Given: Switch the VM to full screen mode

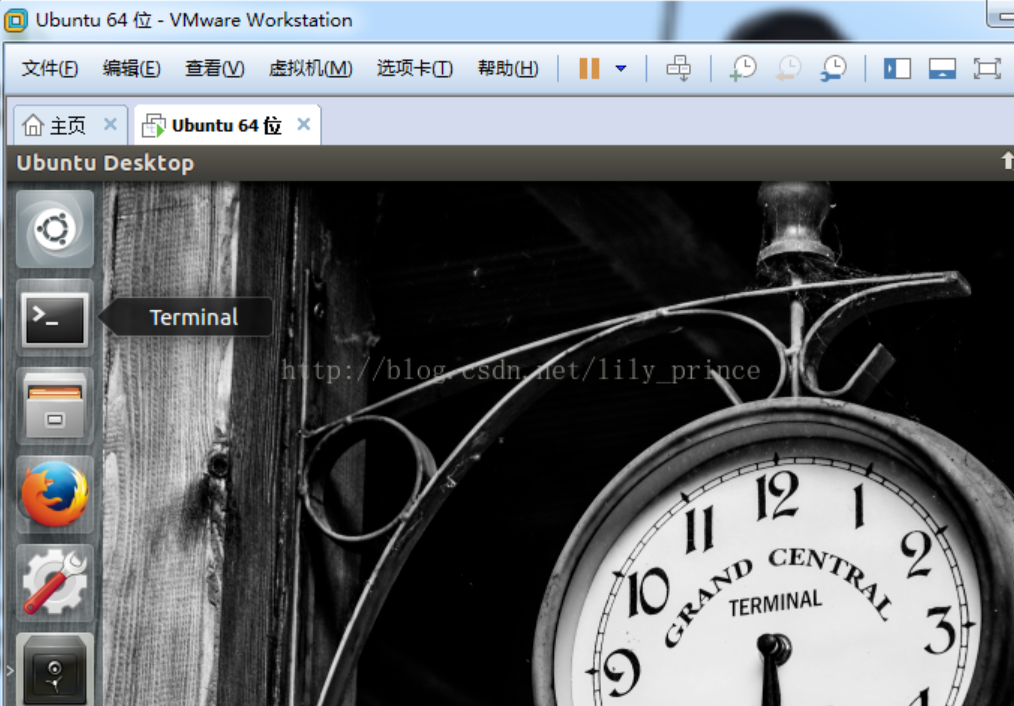Looking at the screenshot, I should tap(987, 68).
